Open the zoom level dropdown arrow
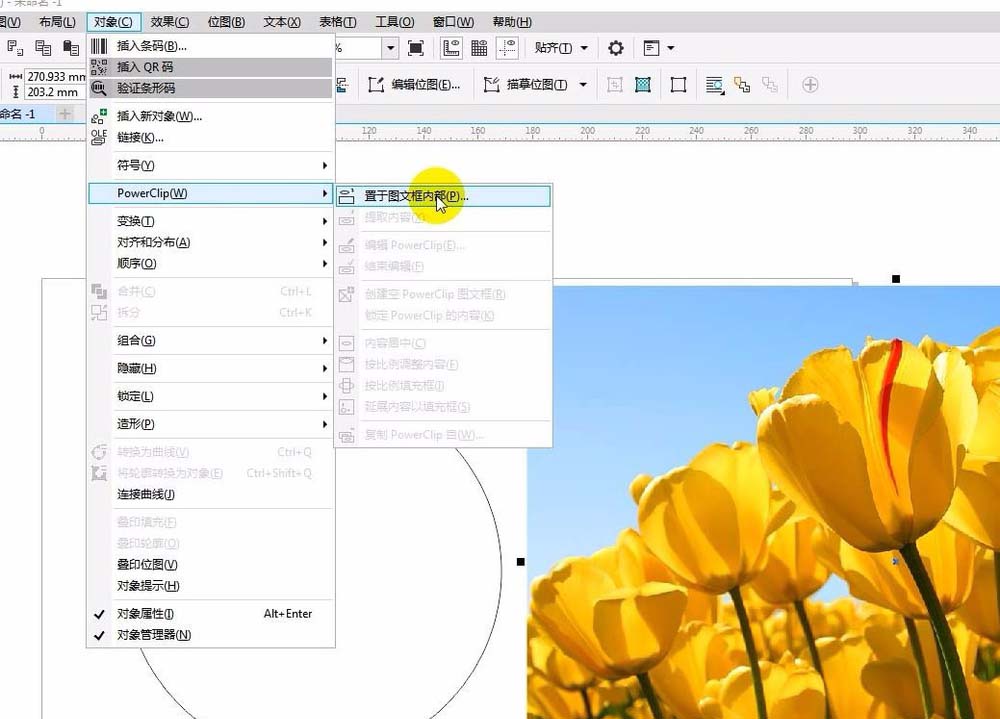The width and height of the screenshot is (1000, 719). [x=390, y=48]
